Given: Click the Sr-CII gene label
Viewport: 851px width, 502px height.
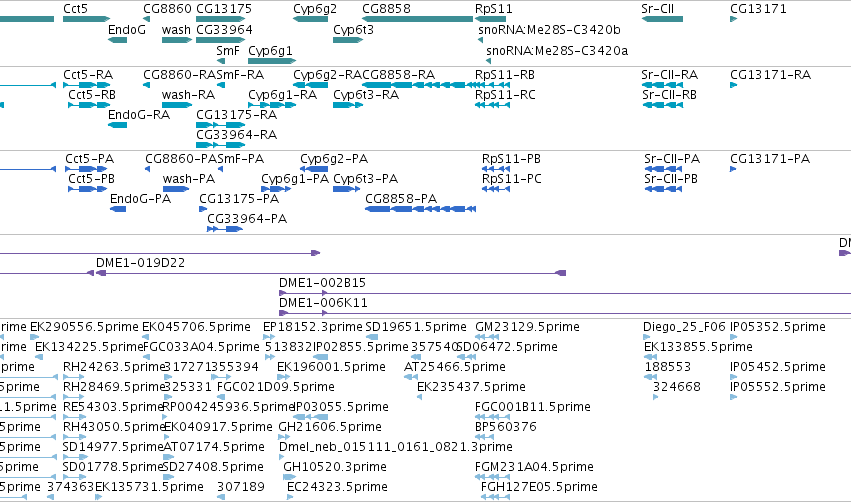Looking at the screenshot, I should tap(657, 9).
